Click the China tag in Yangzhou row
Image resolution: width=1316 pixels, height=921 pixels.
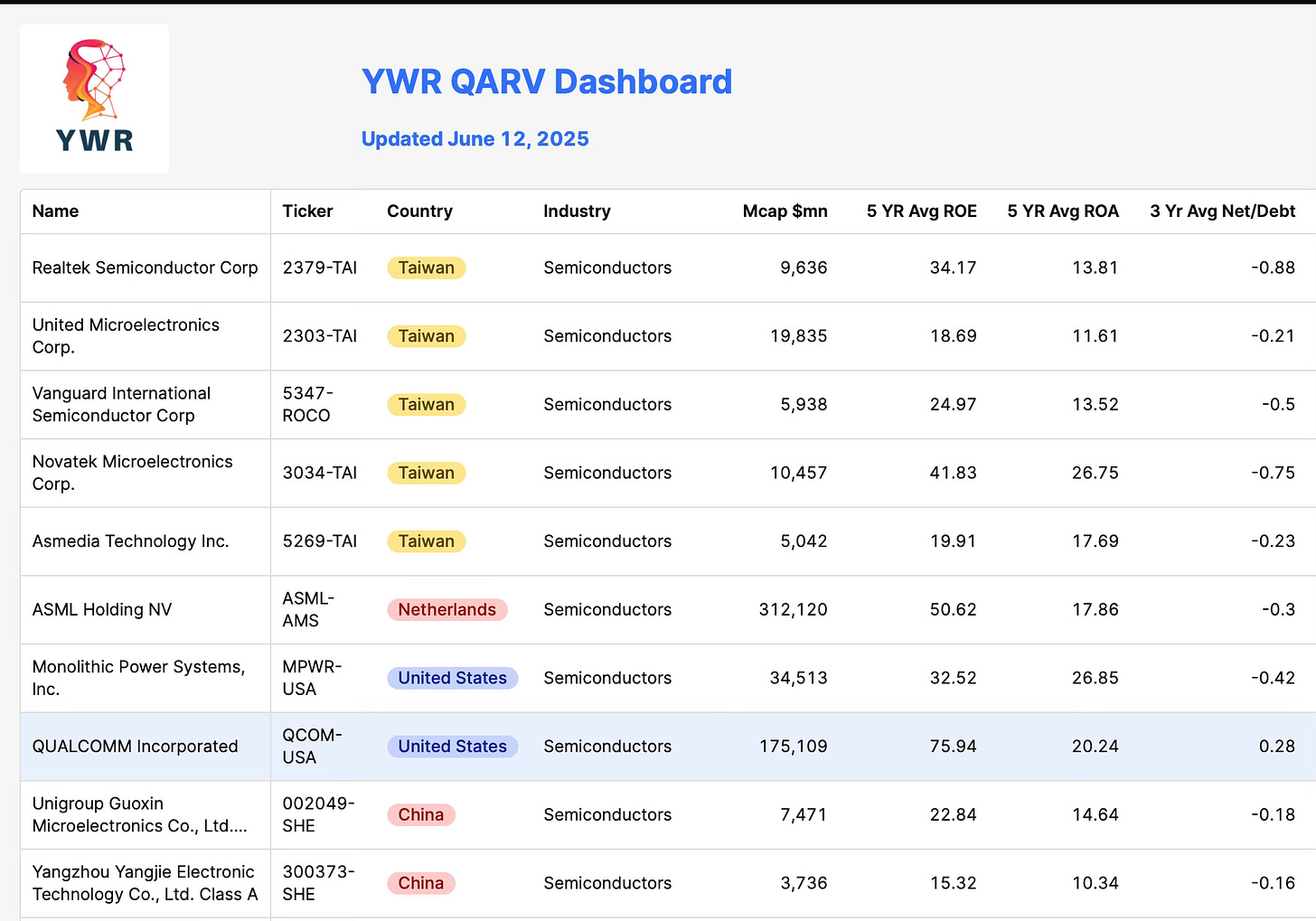(421, 883)
